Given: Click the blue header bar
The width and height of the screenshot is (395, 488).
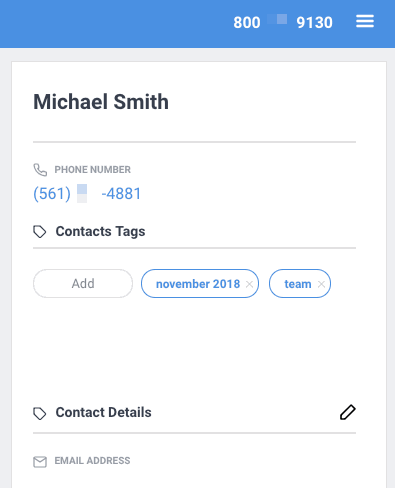Looking at the screenshot, I should (117, 24).
